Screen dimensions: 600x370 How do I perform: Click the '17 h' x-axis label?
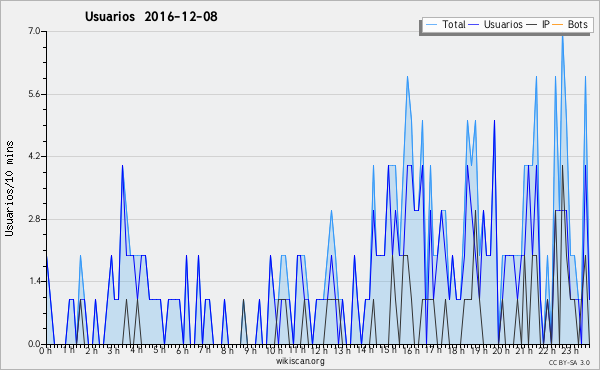point(433,350)
